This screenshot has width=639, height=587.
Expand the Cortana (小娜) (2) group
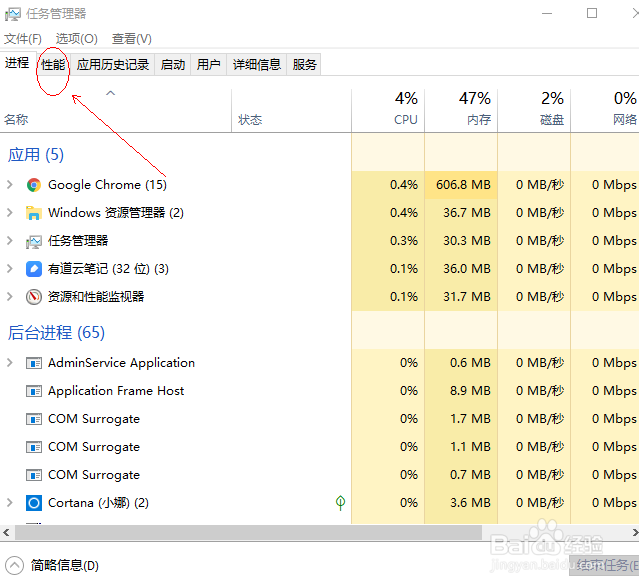coord(10,503)
